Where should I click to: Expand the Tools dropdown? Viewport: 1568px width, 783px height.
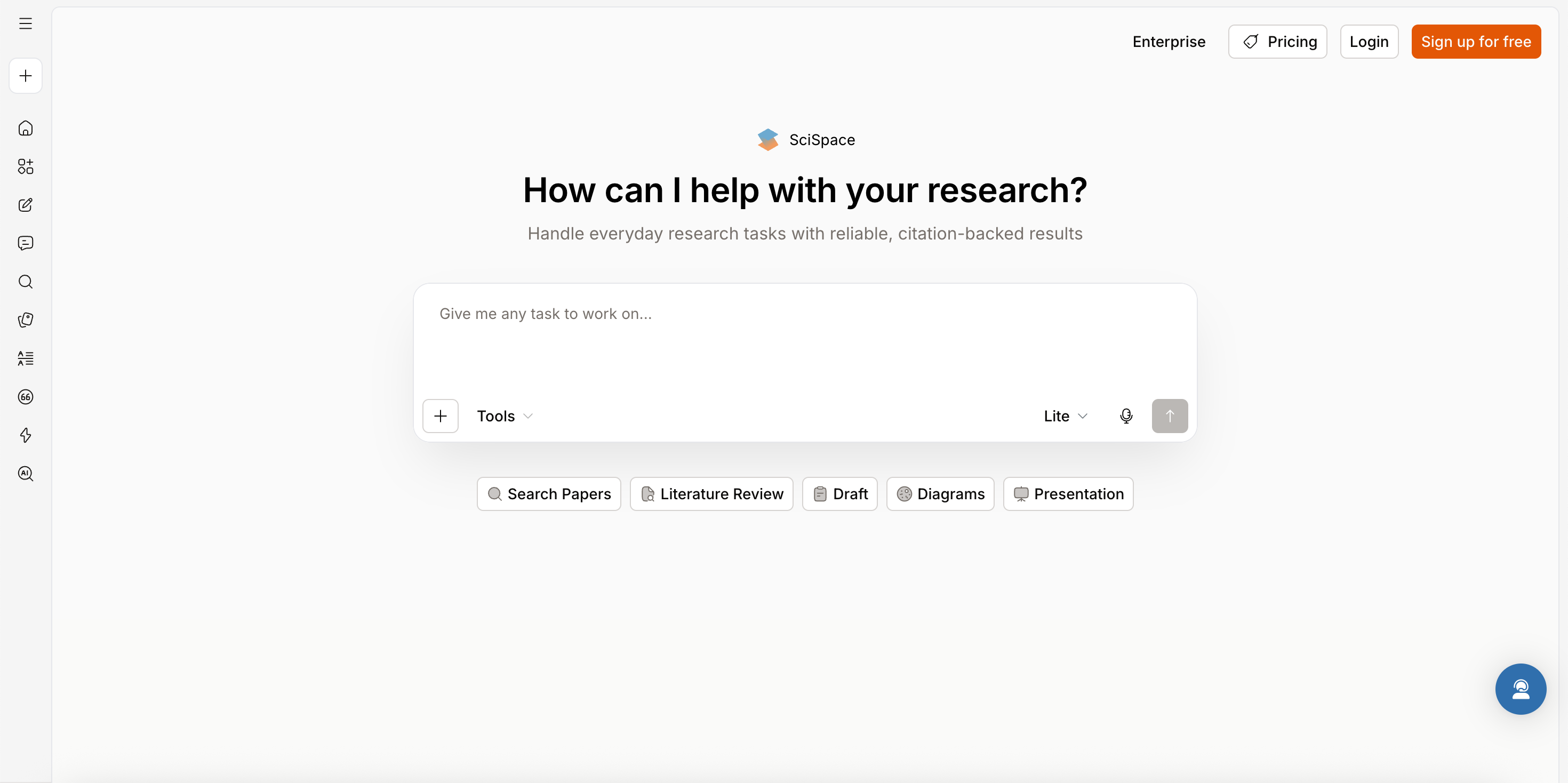(505, 416)
